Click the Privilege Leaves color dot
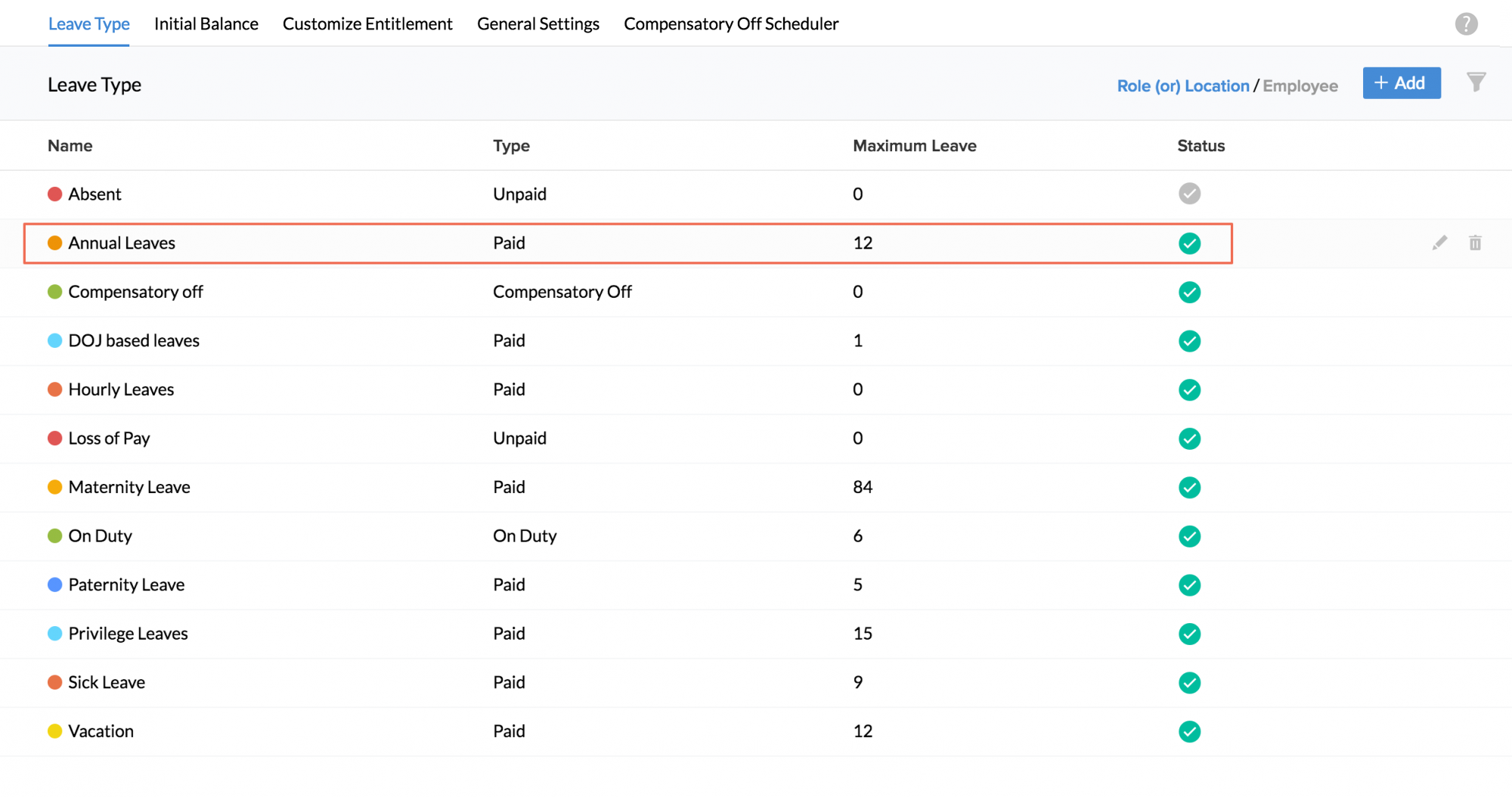Screen dimensions: 1512x797 (x=55, y=634)
